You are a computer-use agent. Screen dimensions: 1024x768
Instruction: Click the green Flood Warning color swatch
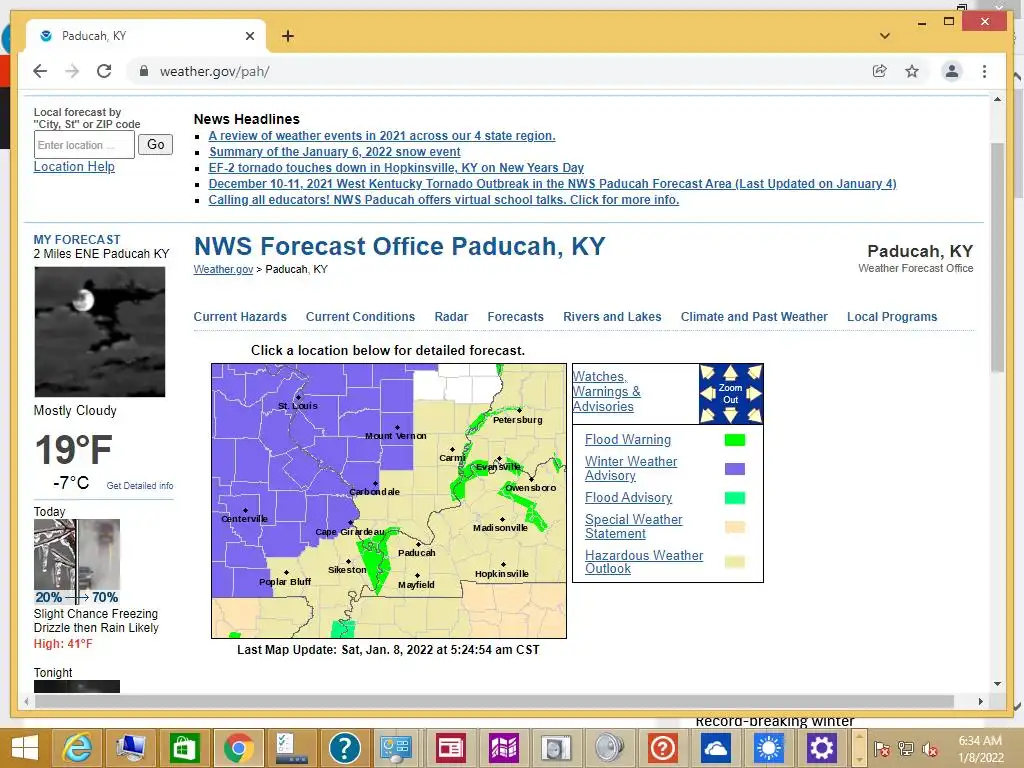click(735, 440)
